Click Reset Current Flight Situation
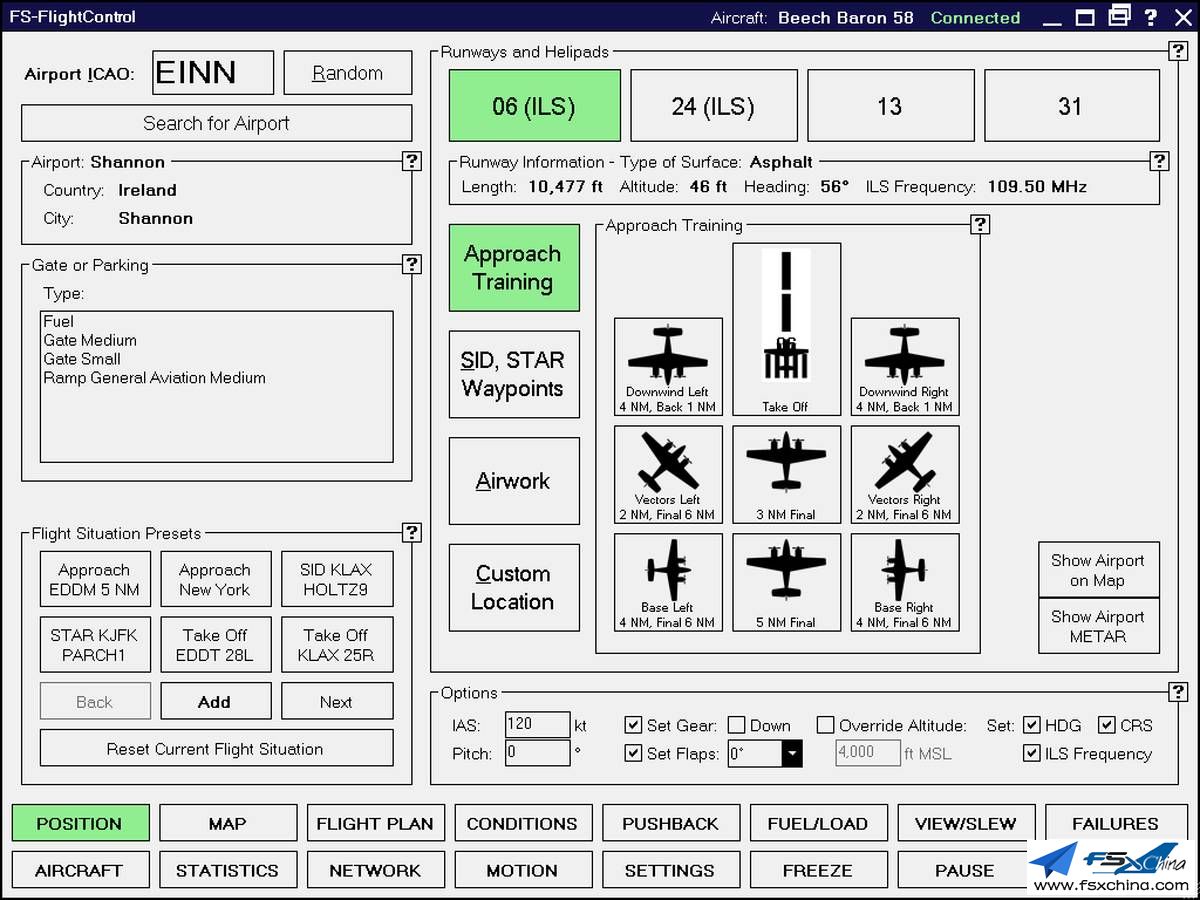This screenshot has width=1200, height=900. (216, 748)
